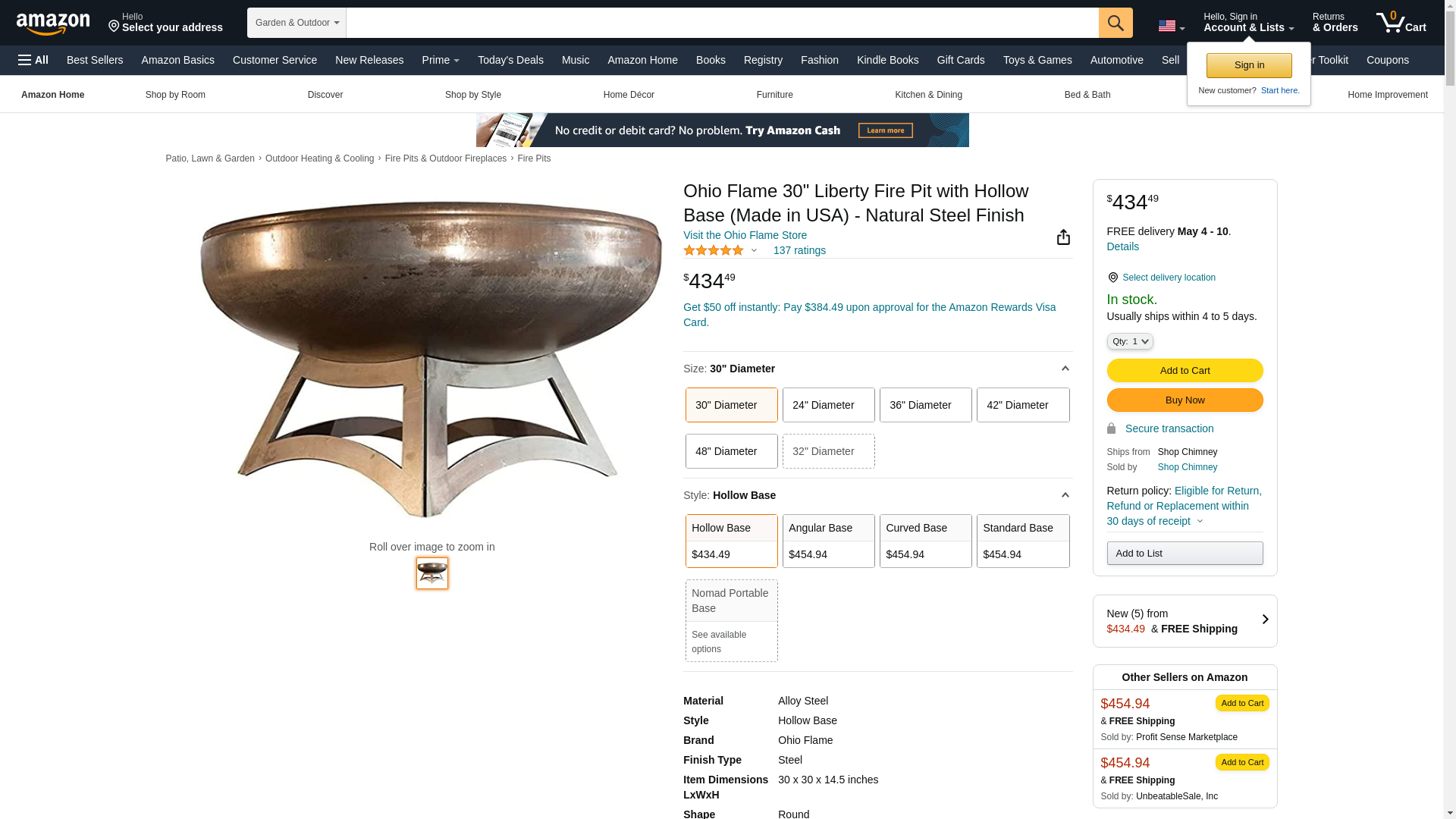Open the All hamburger menu
The image size is (1456, 819).
[x=33, y=60]
